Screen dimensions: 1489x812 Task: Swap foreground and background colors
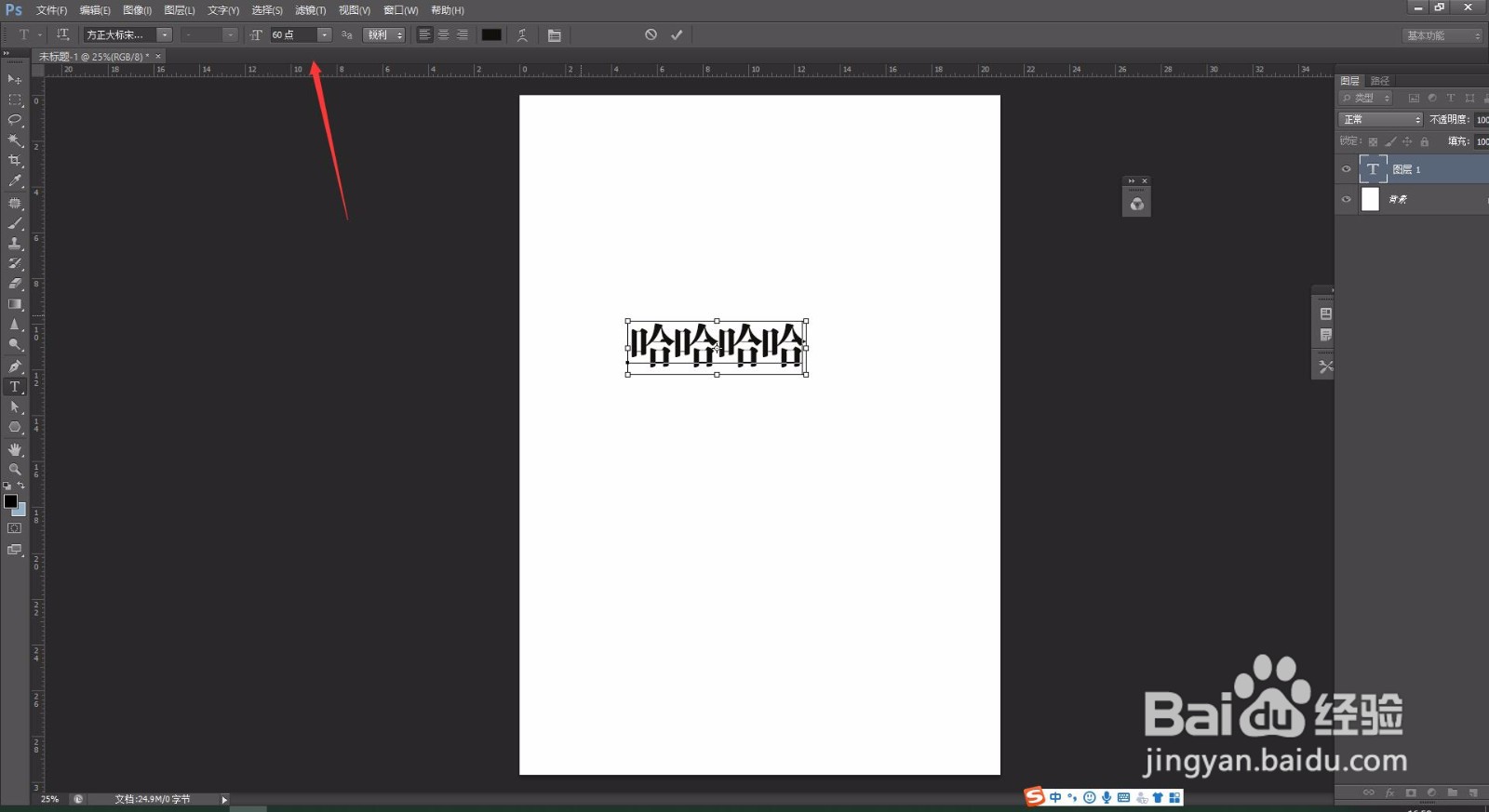pyautogui.click(x=21, y=486)
